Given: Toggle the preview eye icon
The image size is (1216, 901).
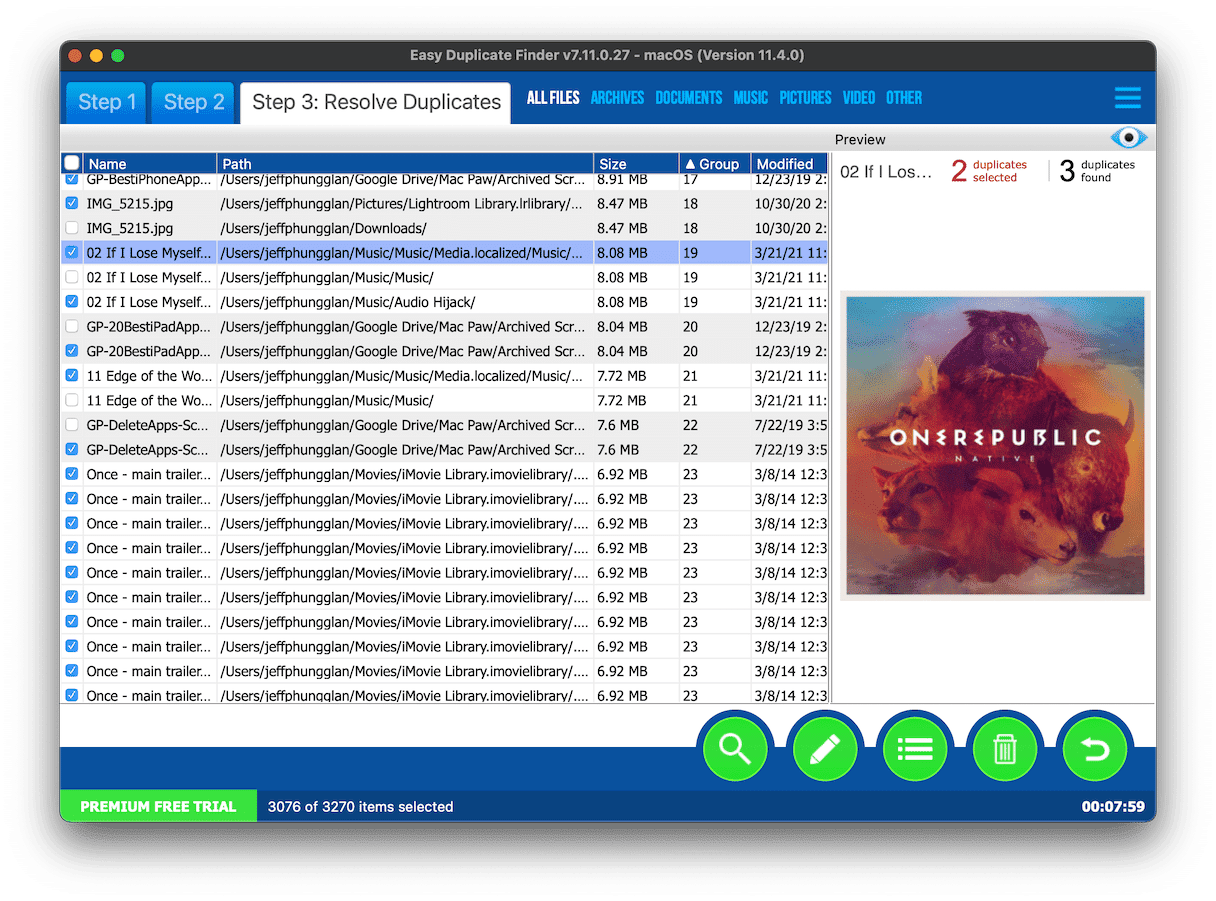Looking at the screenshot, I should pyautogui.click(x=1128, y=138).
